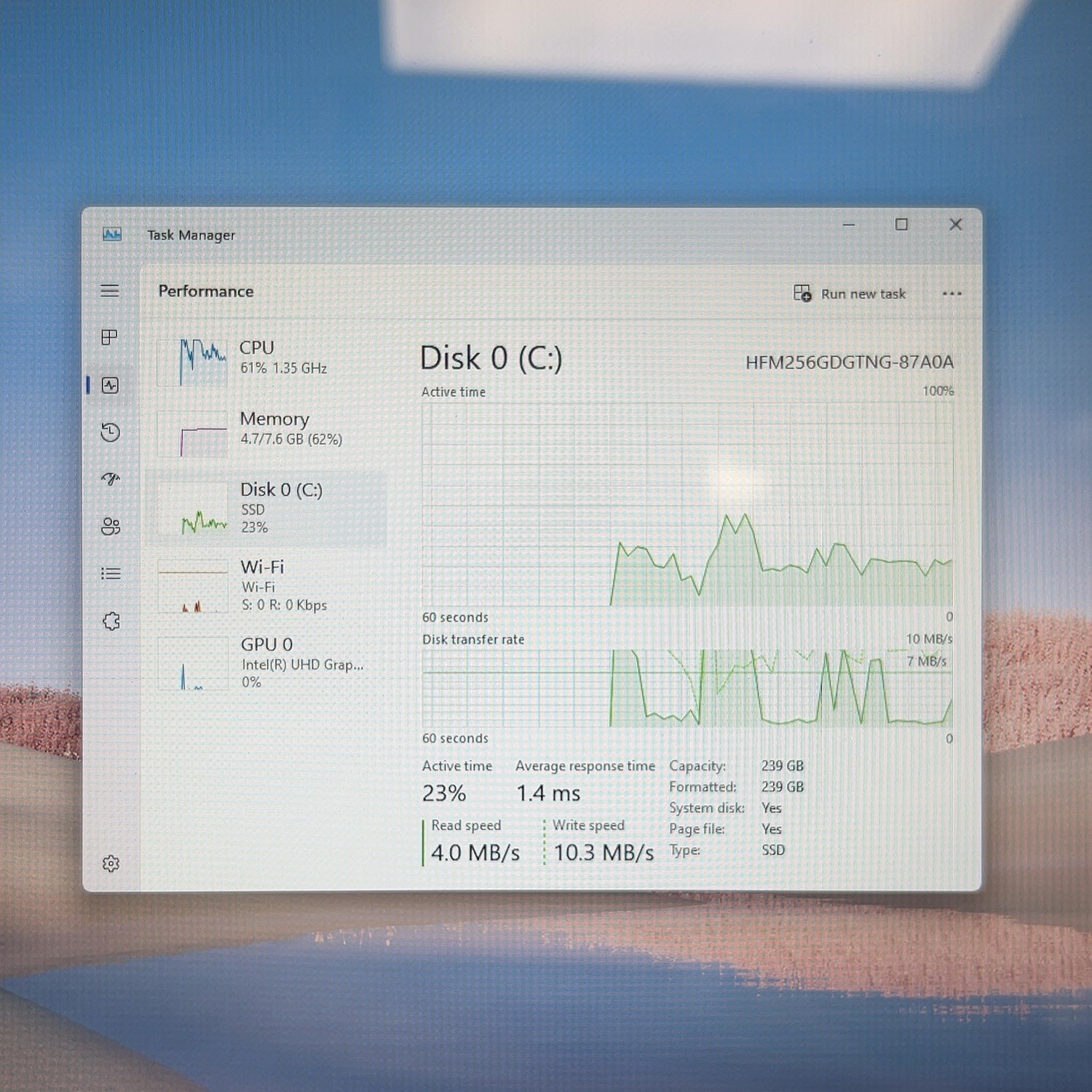The width and height of the screenshot is (1092, 1092).
Task: Minimize the Task Manager window
Action: pyautogui.click(x=849, y=225)
